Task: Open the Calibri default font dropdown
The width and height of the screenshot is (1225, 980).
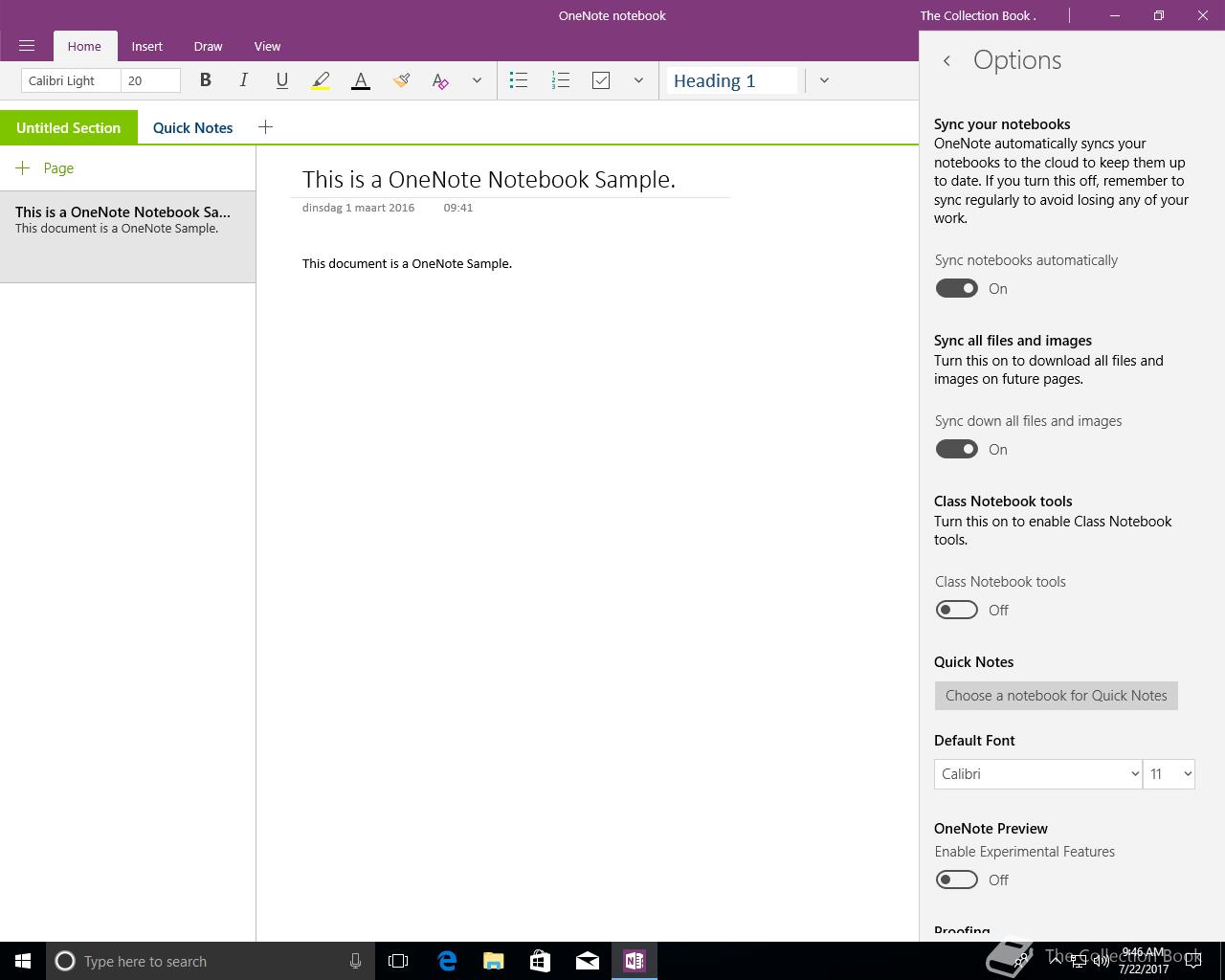Action: click(x=1038, y=774)
